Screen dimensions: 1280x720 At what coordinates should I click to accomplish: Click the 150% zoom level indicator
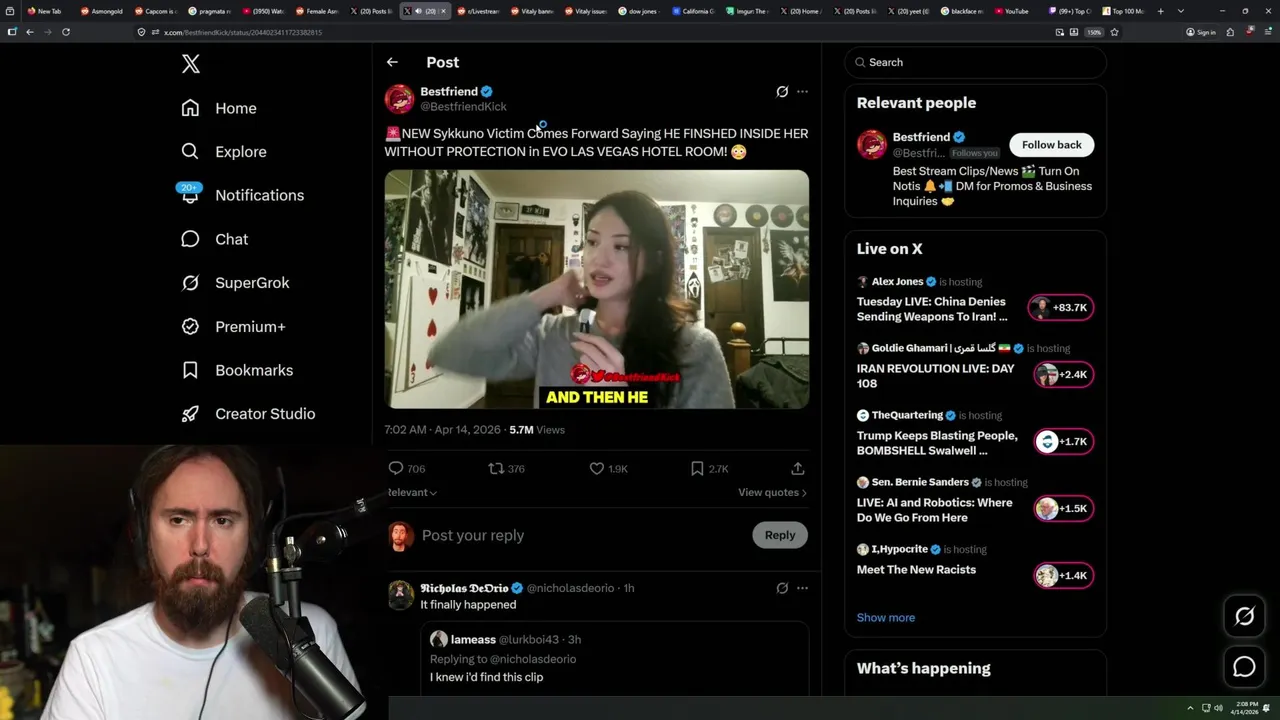[x=1094, y=32]
